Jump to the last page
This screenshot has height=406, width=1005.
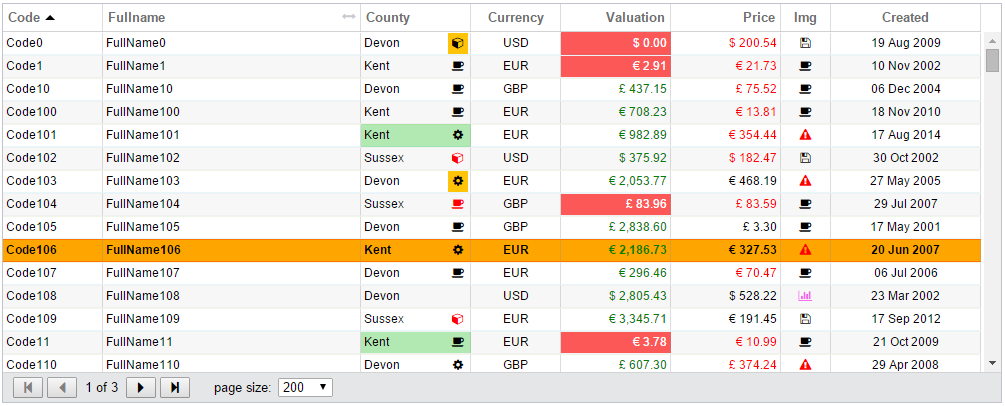coord(175,387)
